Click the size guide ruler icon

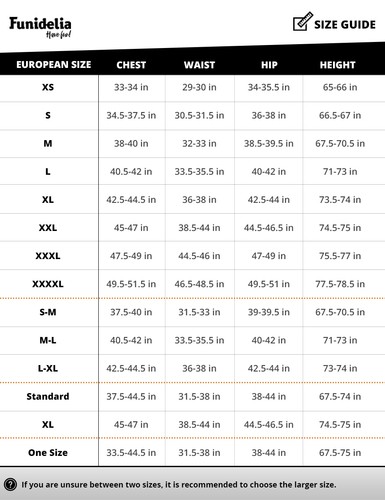click(303, 22)
